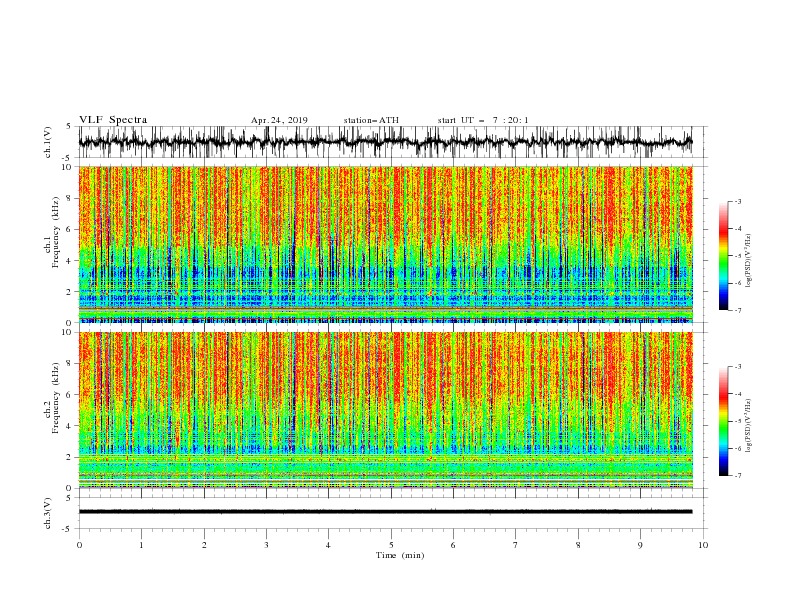Image resolution: width=792 pixels, height=612 pixels.
Task: Select the "start UT = 7:20:1" text
Action: 483,120
